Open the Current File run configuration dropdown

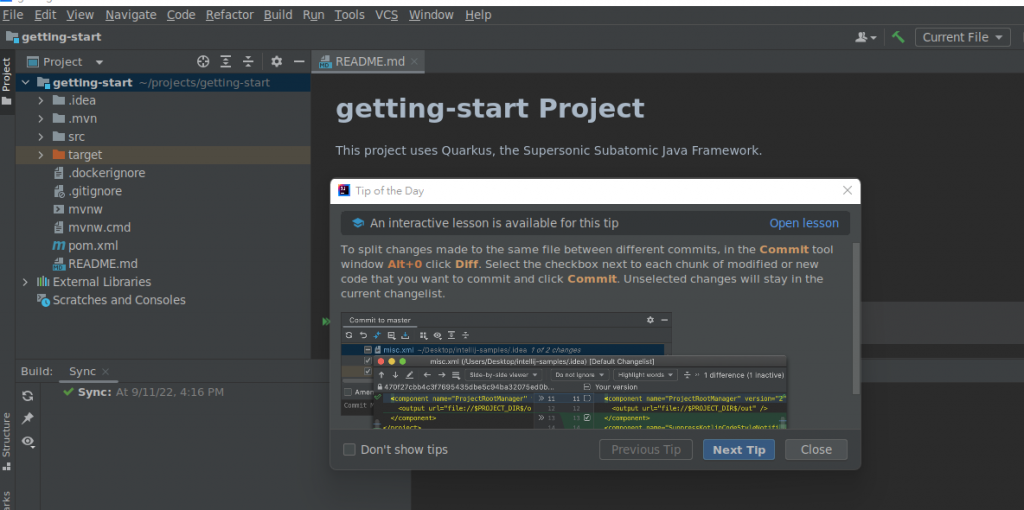[x=963, y=37]
